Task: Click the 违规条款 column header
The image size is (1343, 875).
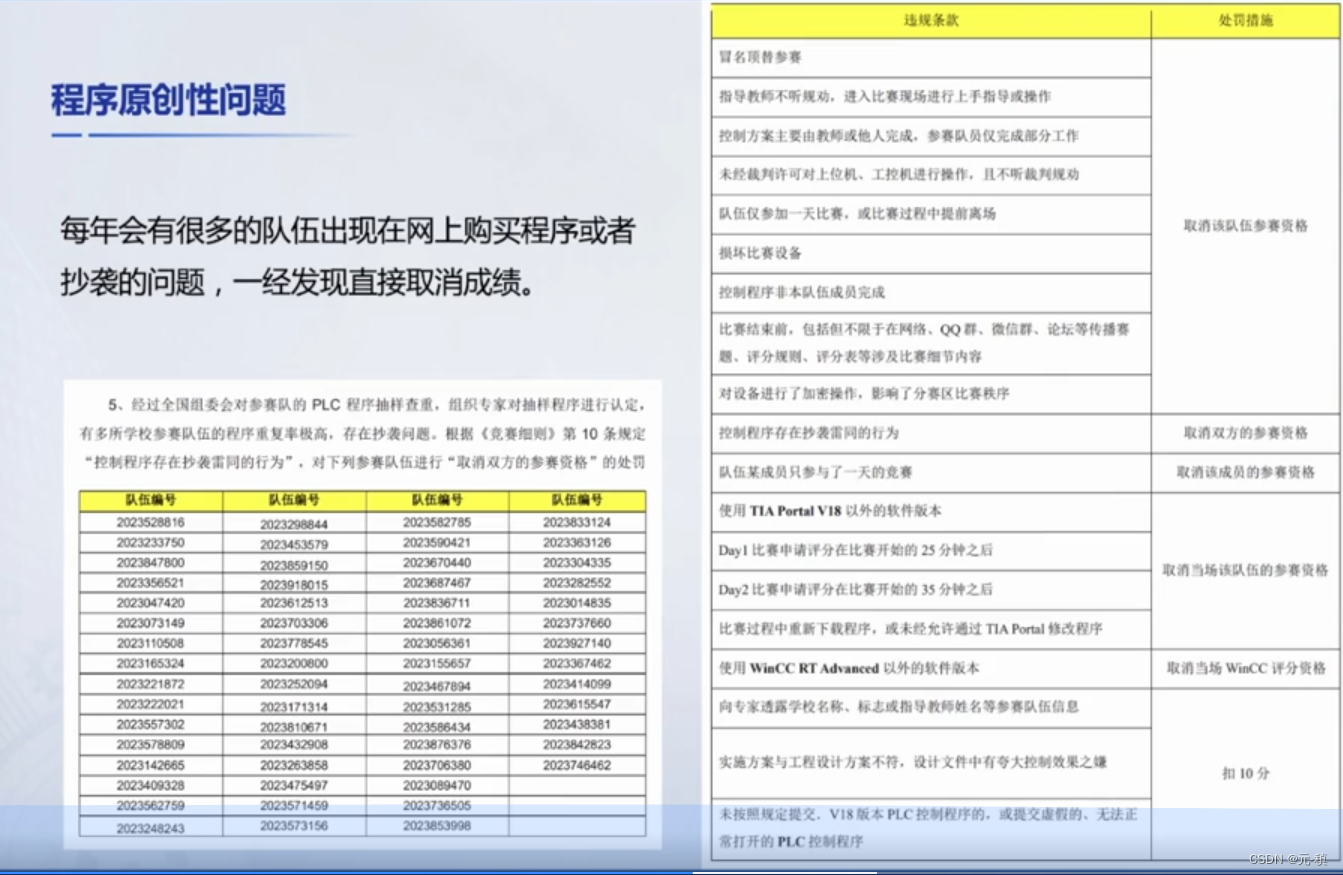Action: click(931, 20)
